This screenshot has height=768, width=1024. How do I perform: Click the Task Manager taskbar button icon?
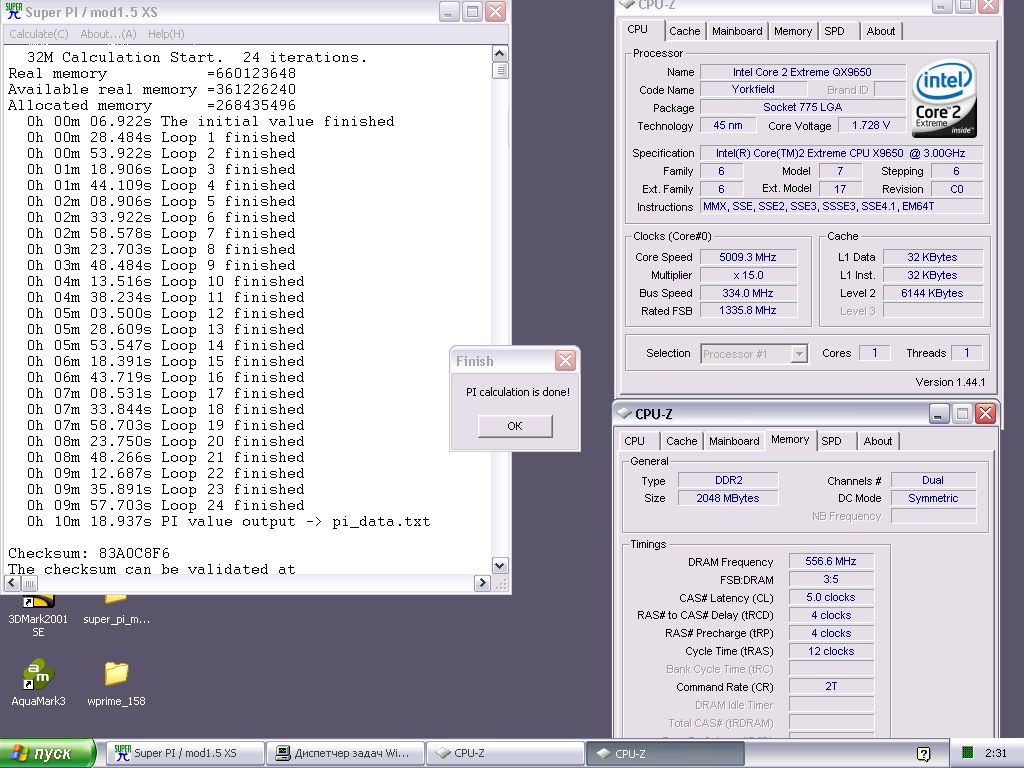tap(283, 753)
